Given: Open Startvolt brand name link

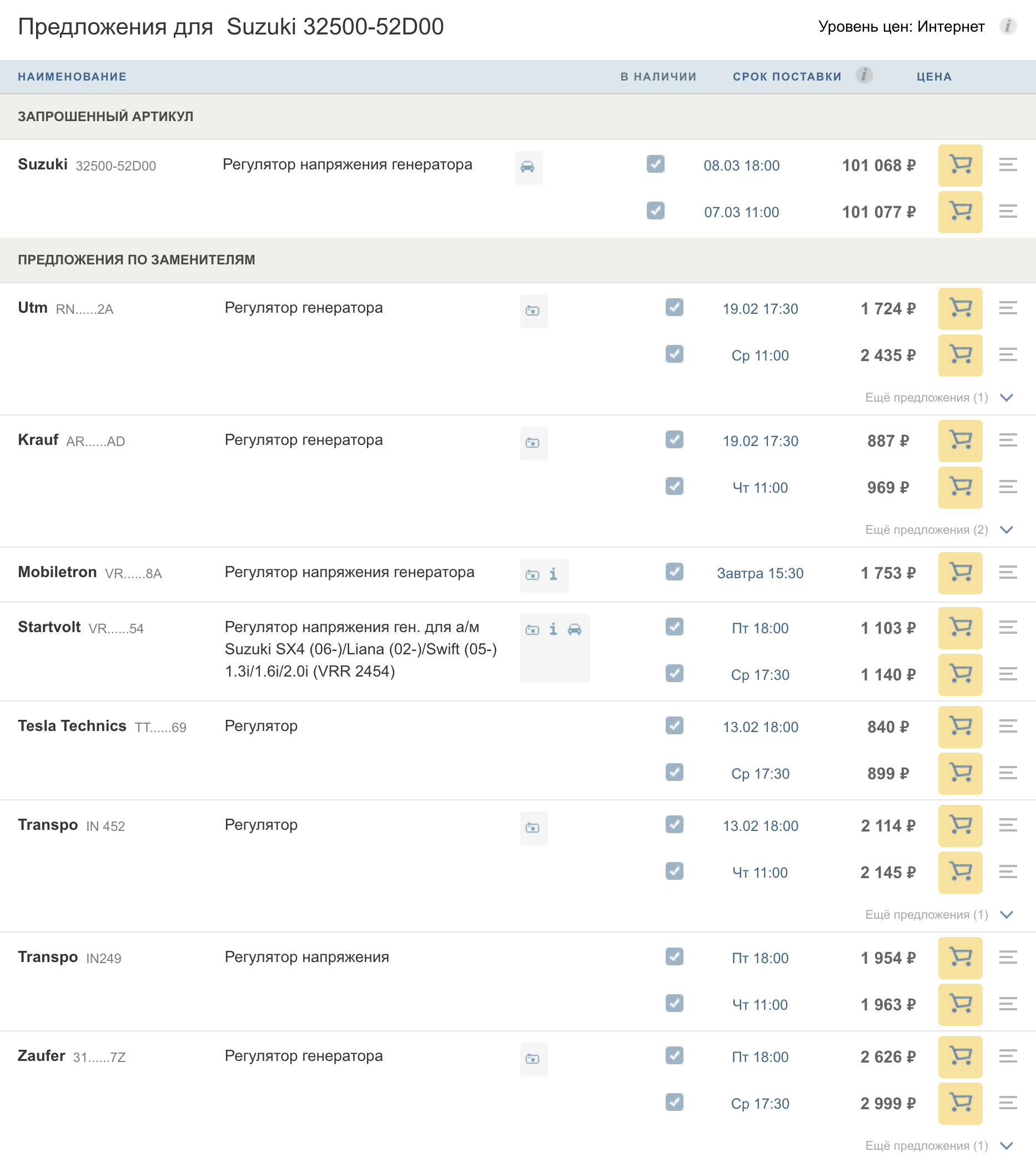Looking at the screenshot, I should coord(49,627).
